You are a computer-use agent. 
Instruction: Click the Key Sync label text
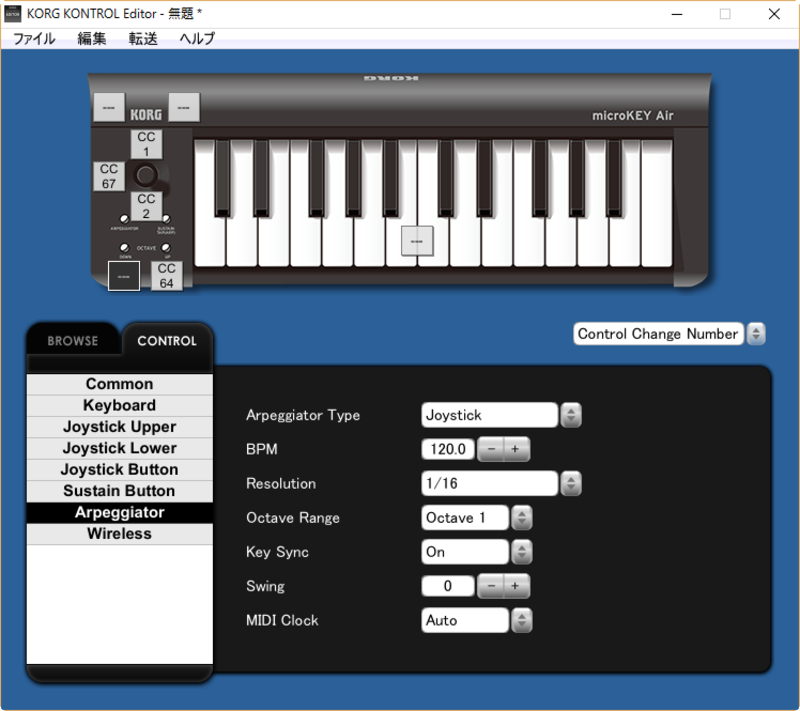tap(278, 552)
